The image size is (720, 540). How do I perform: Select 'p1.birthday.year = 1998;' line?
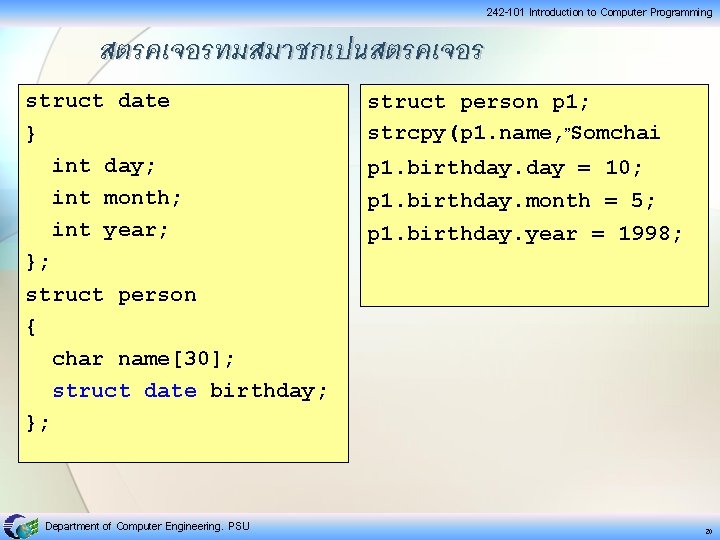[x=525, y=234]
